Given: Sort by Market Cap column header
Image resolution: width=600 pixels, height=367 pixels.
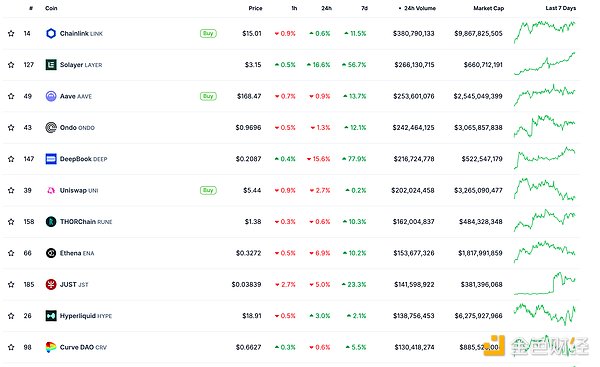Looking at the screenshot, I should 489,8.
